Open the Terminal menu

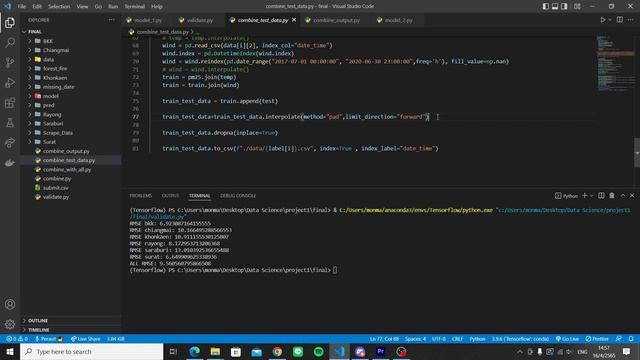point(134,6)
